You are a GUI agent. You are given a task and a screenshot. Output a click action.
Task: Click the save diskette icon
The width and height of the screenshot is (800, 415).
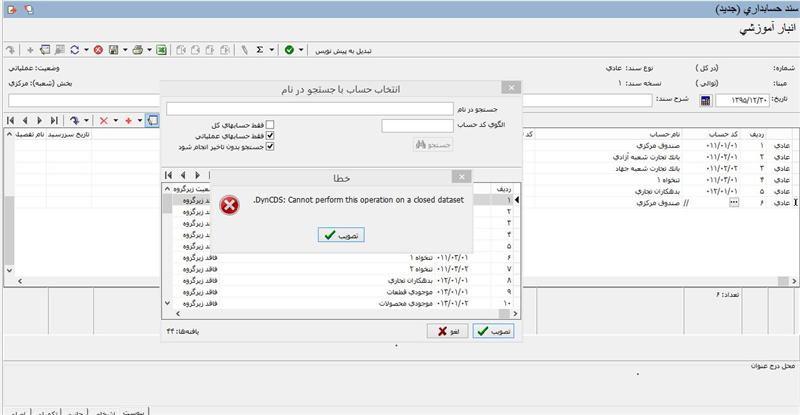tap(114, 49)
